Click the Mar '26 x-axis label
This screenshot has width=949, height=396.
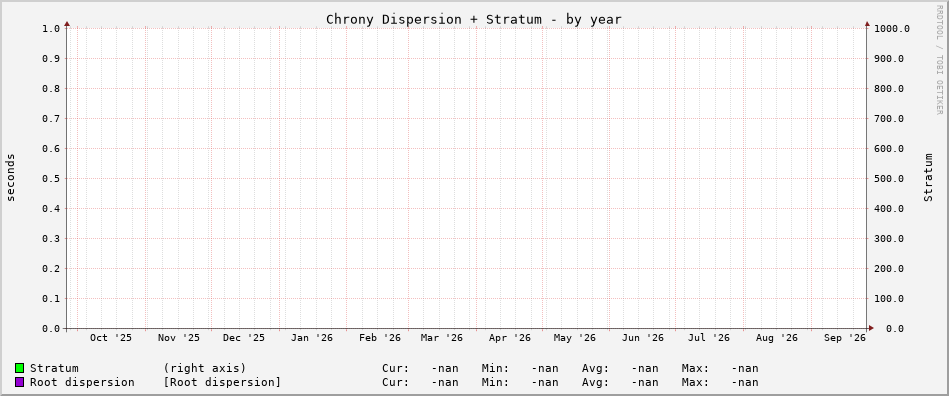[442, 338]
